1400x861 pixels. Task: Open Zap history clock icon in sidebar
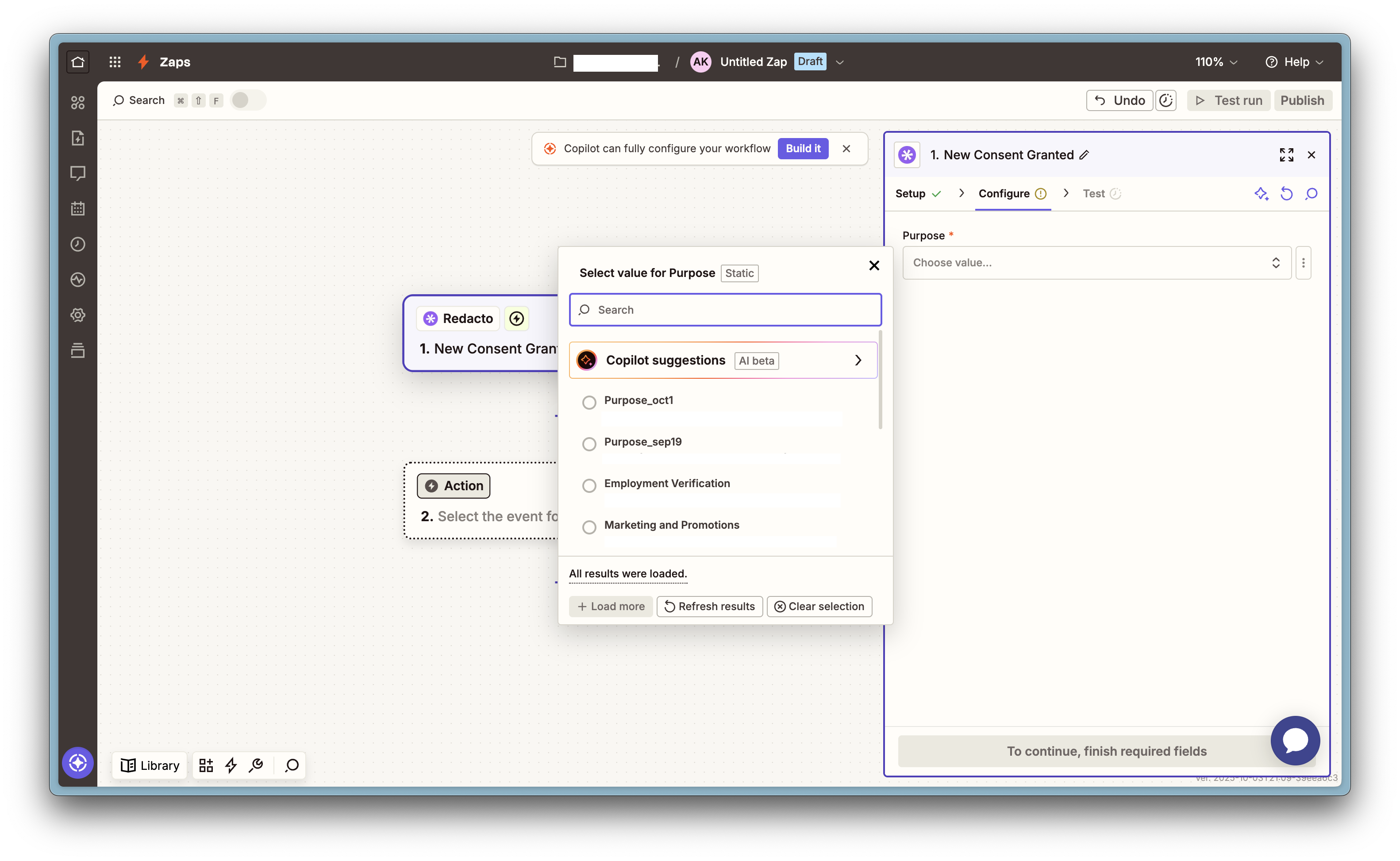tap(78, 244)
